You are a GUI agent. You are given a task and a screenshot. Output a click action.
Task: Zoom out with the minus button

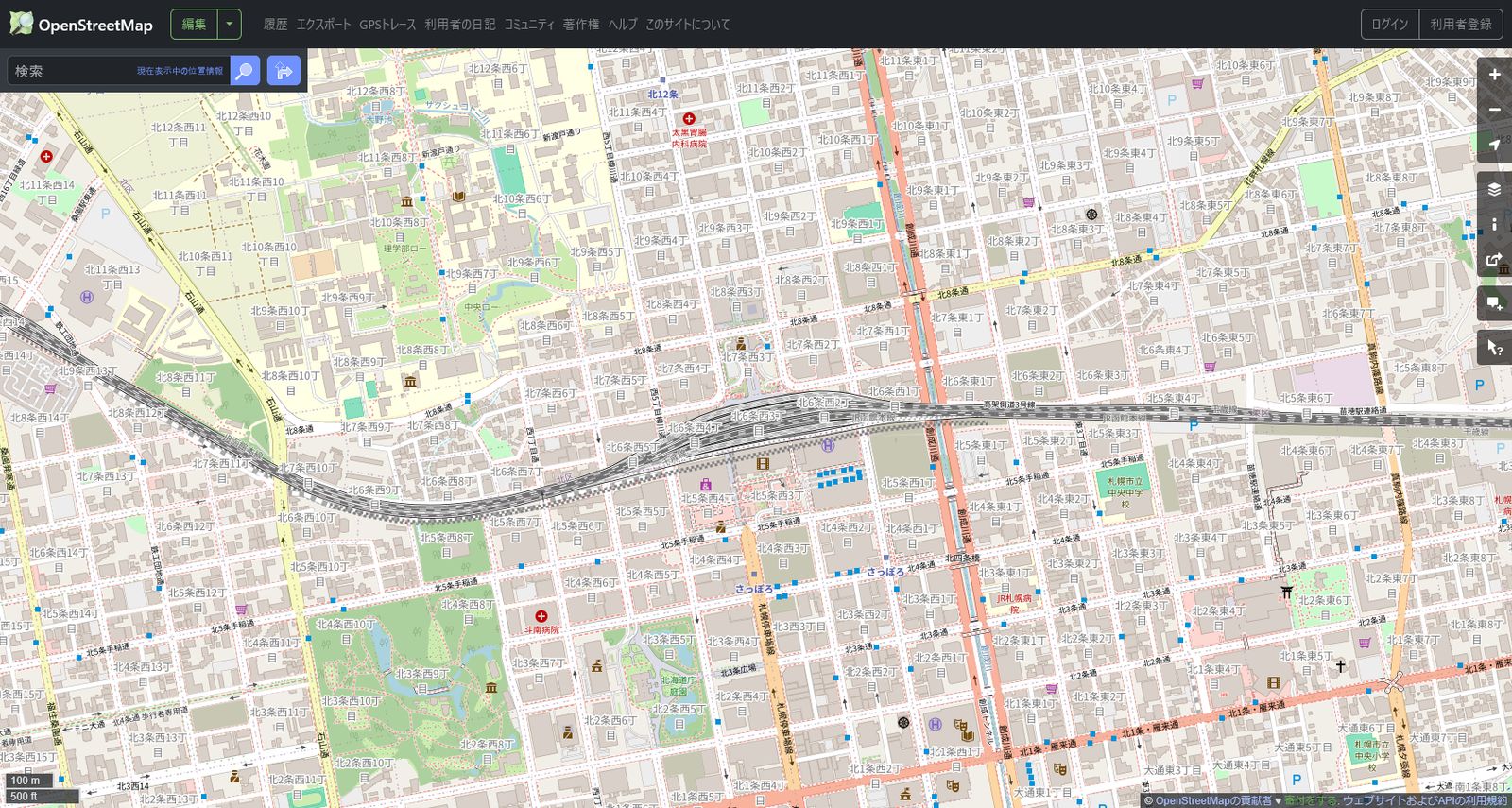(1494, 110)
